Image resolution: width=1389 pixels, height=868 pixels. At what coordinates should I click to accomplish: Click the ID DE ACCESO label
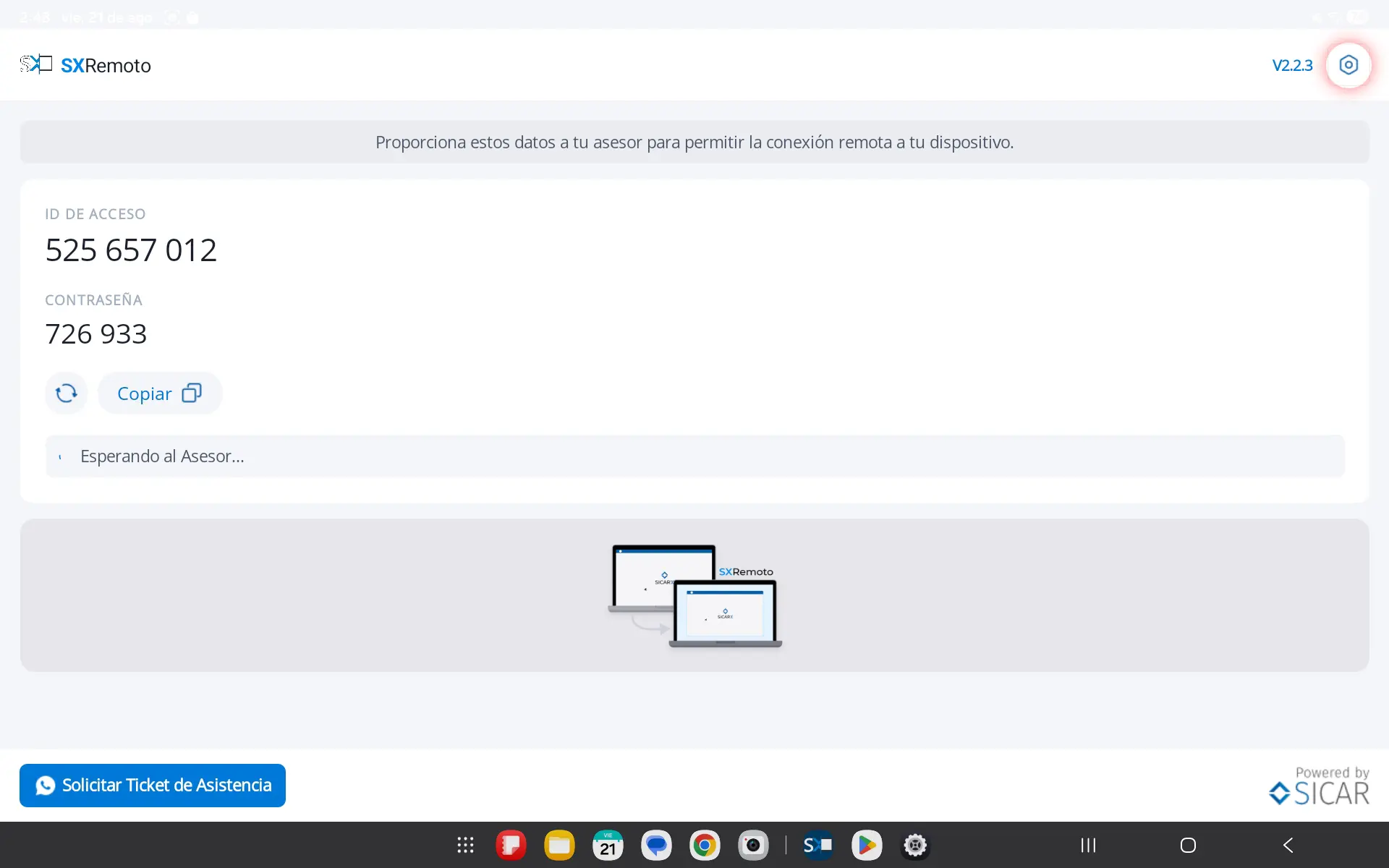point(95,214)
